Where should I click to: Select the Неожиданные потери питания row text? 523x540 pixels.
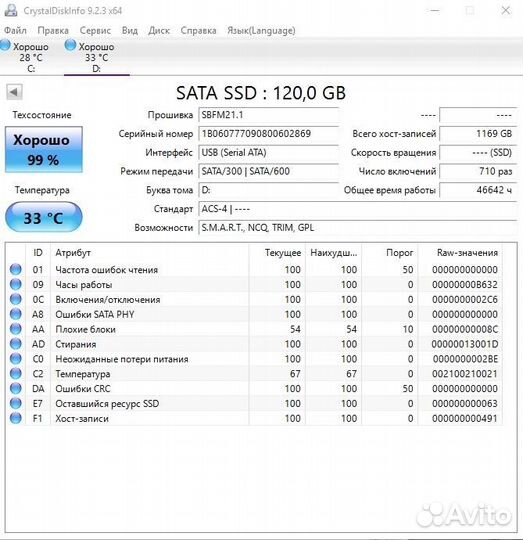pyautogui.click(x=122, y=359)
